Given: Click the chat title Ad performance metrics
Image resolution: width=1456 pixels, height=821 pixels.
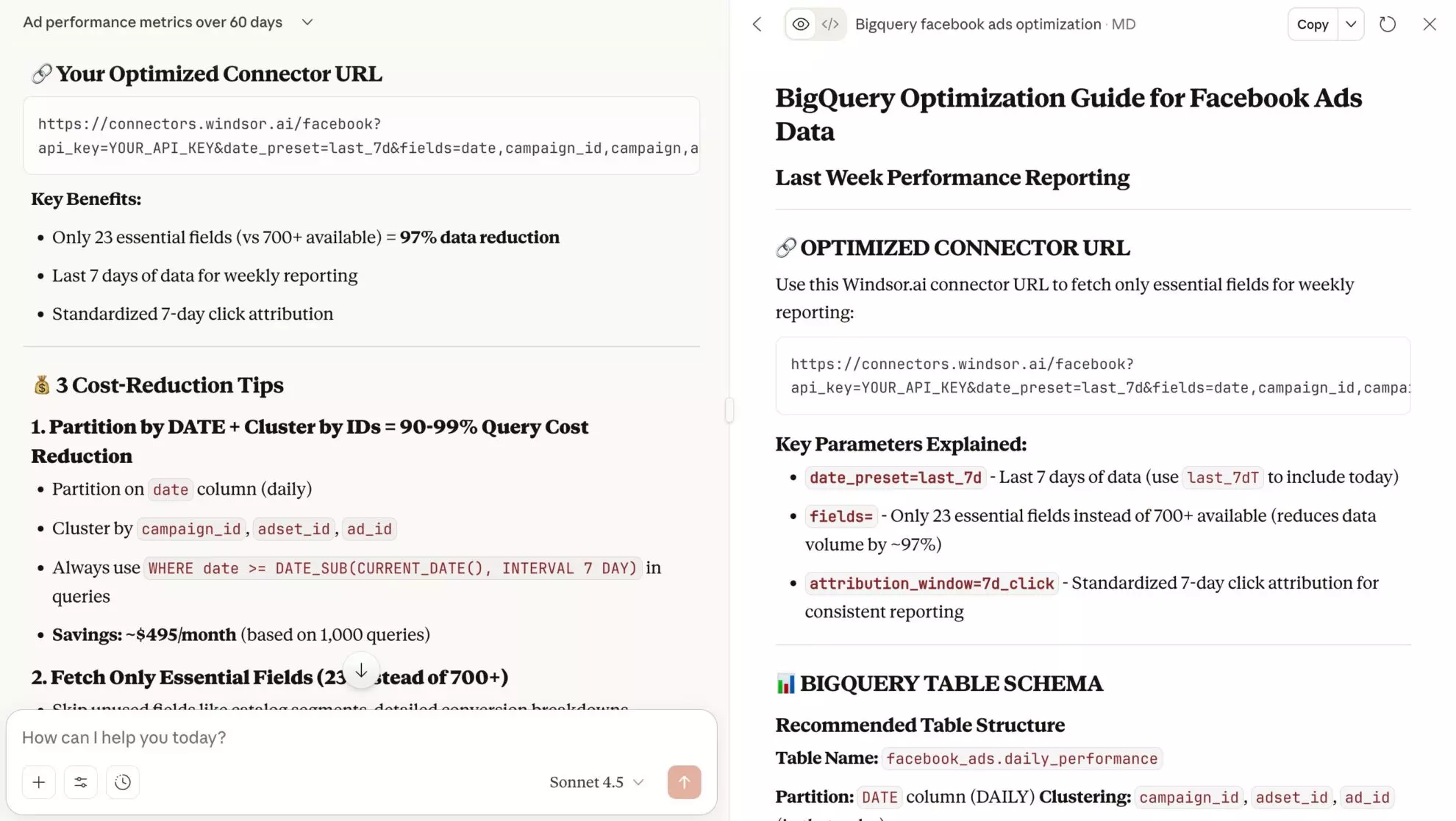Looking at the screenshot, I should coord(153,22).
